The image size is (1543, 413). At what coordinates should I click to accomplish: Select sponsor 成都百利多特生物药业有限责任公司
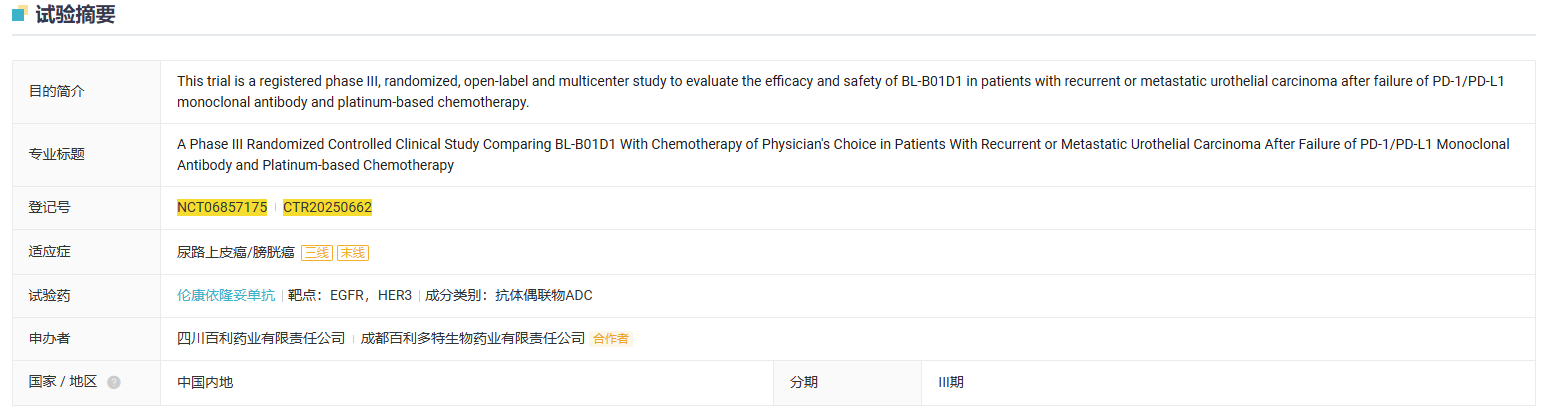coord(473,338)
